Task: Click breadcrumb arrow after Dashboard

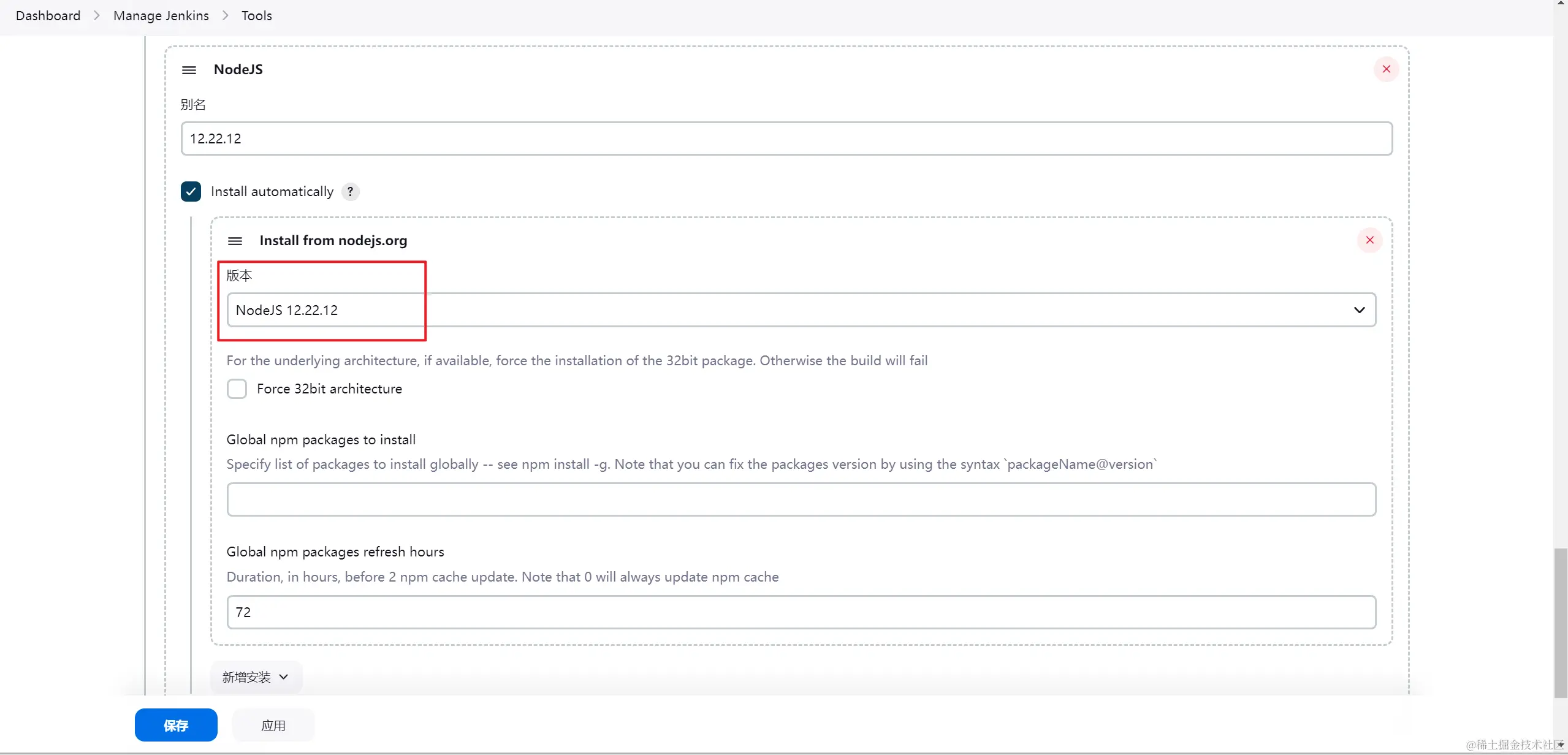Action: coord(97,16)
